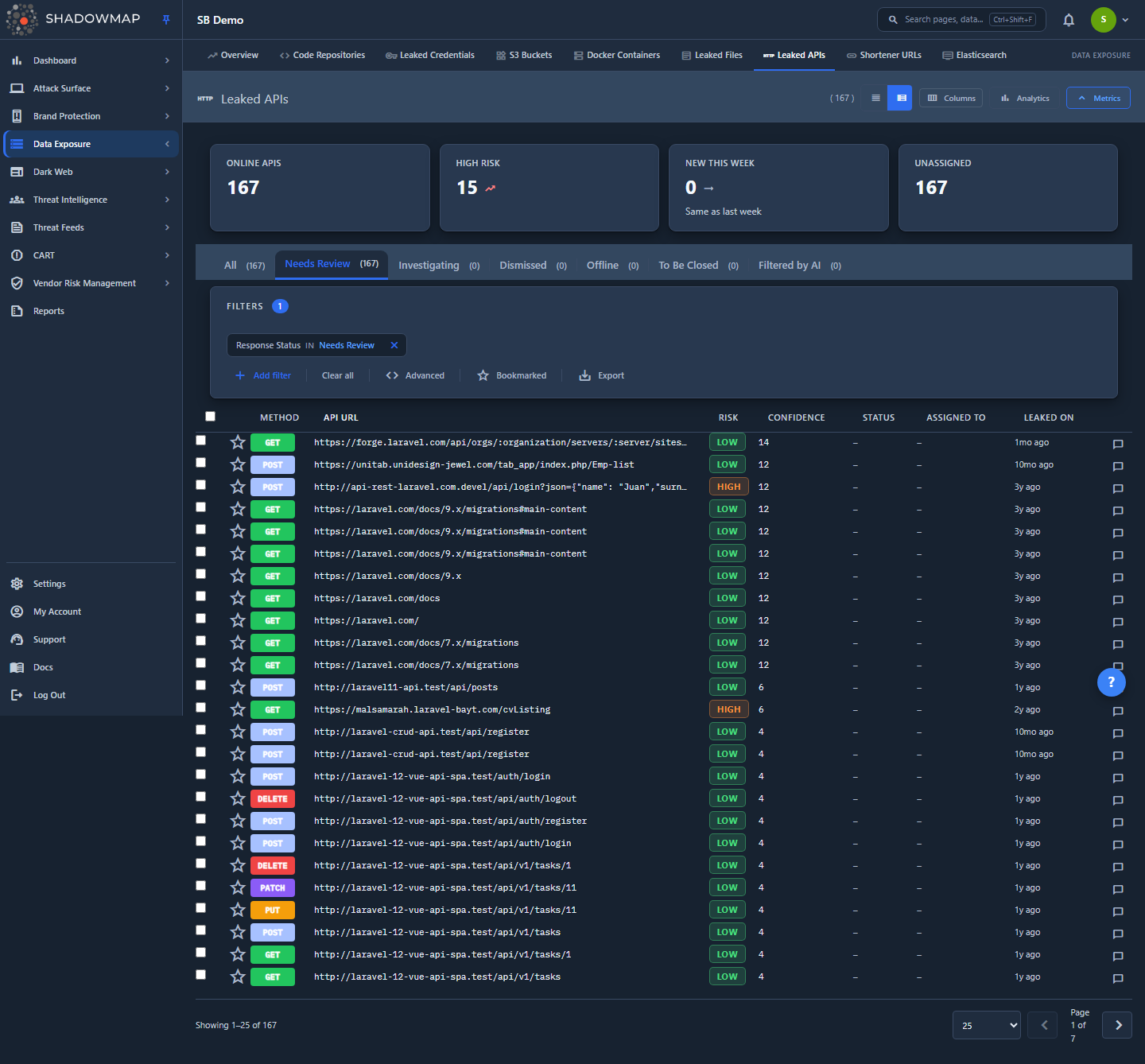Expand the Attack Surface sidebar section
The height and width of the screenshot is (1064, 1145).
[x=91, y=88]
